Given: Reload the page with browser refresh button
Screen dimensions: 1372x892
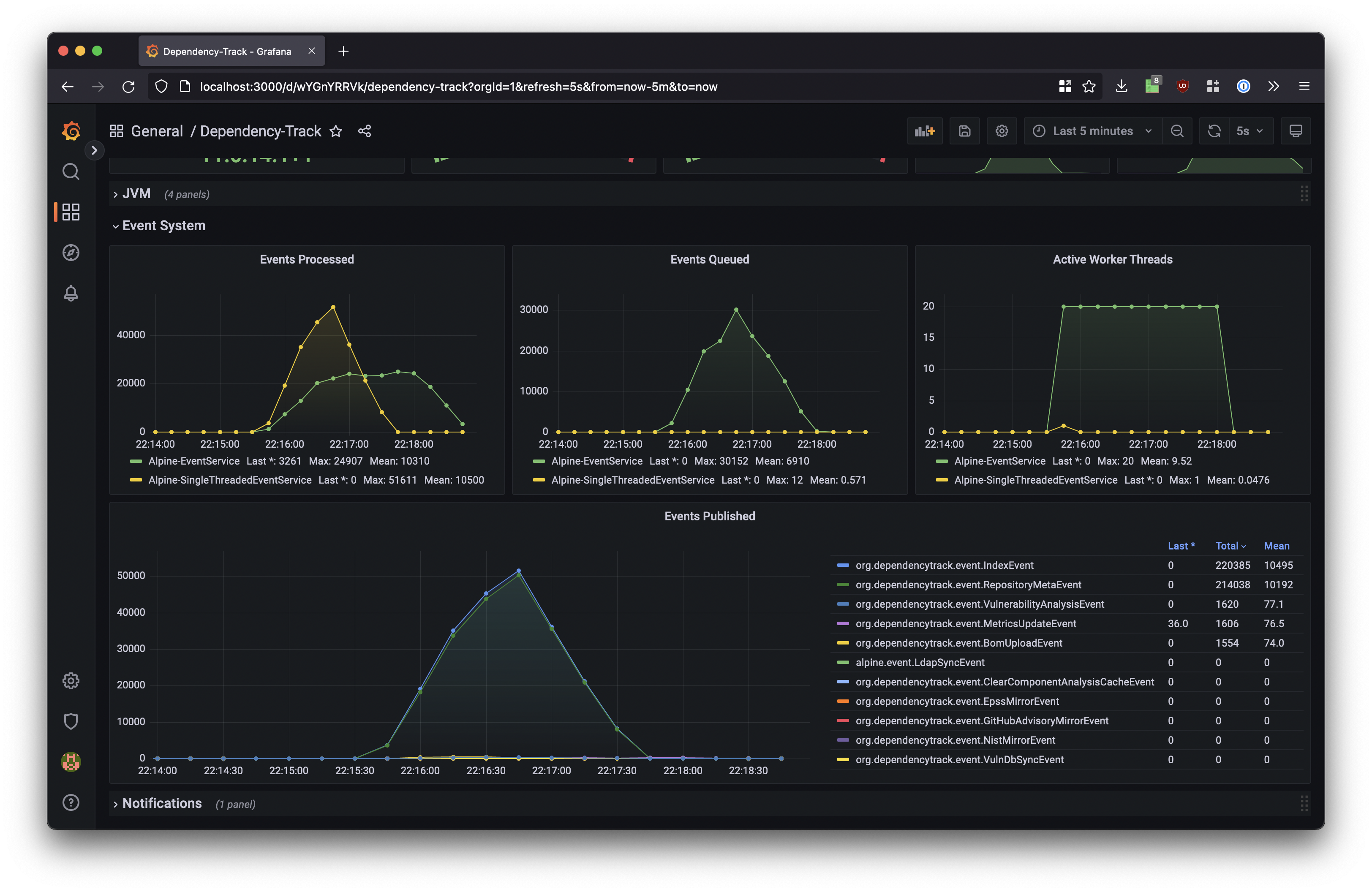Looking at the screenshot, I should click(x=128, y=87).
